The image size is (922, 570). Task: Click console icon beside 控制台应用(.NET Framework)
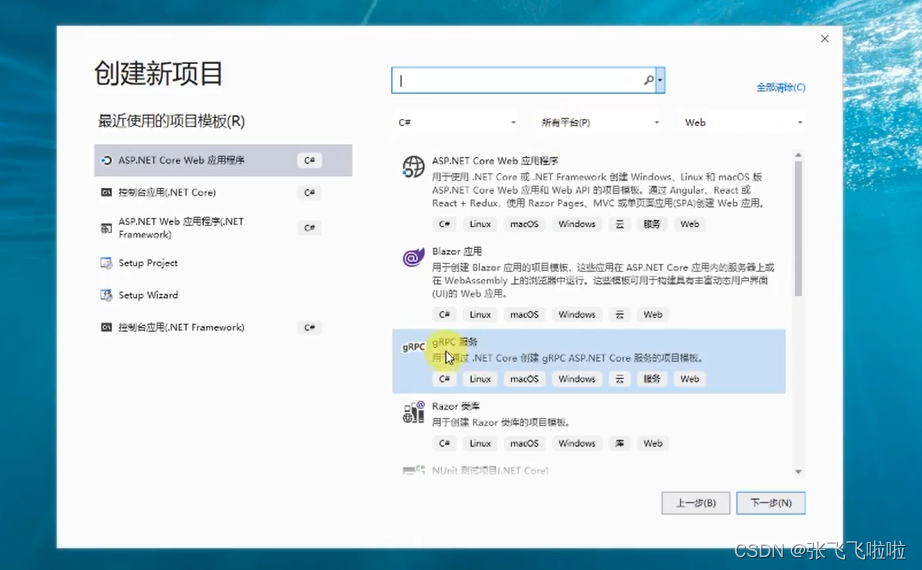tap(106, 327)
